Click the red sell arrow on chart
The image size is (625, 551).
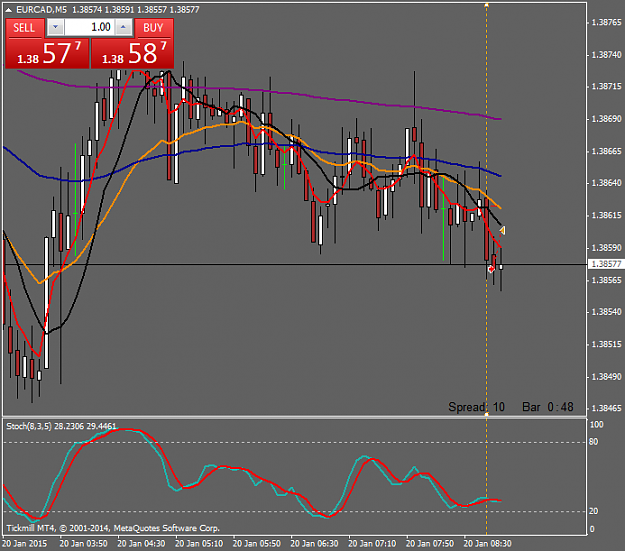(491, 270)
